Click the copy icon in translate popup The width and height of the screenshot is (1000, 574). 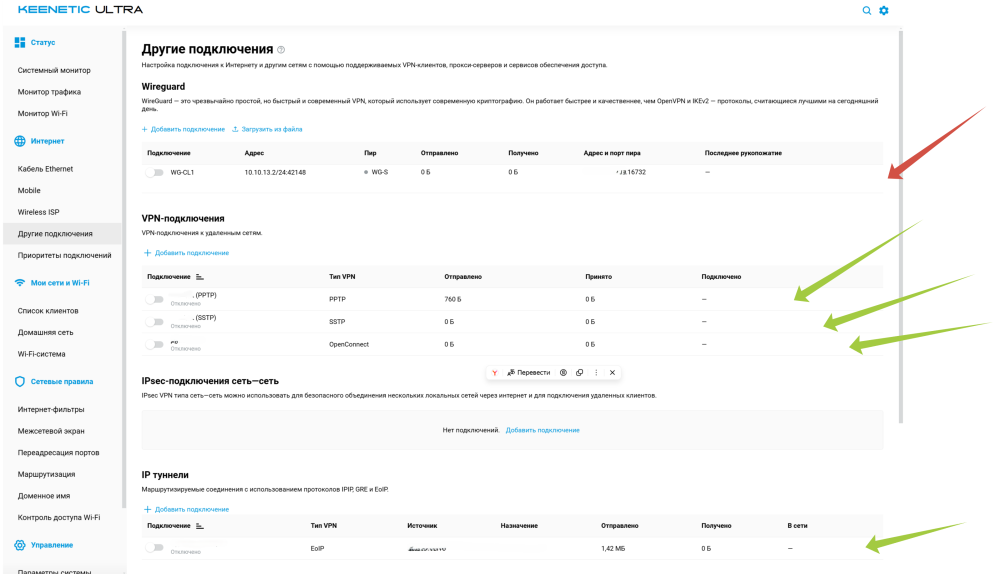tap(579, 372)
